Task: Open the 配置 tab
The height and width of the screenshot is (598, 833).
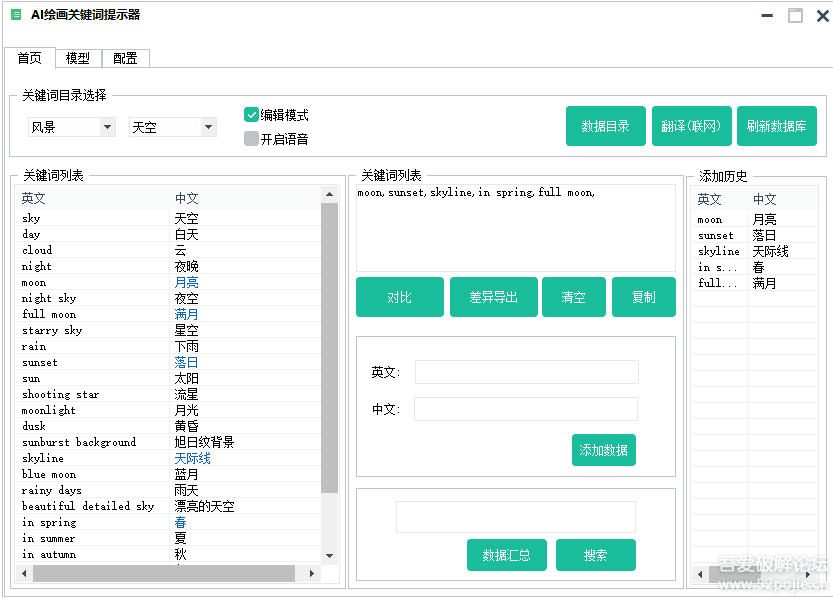Action: 125,58
